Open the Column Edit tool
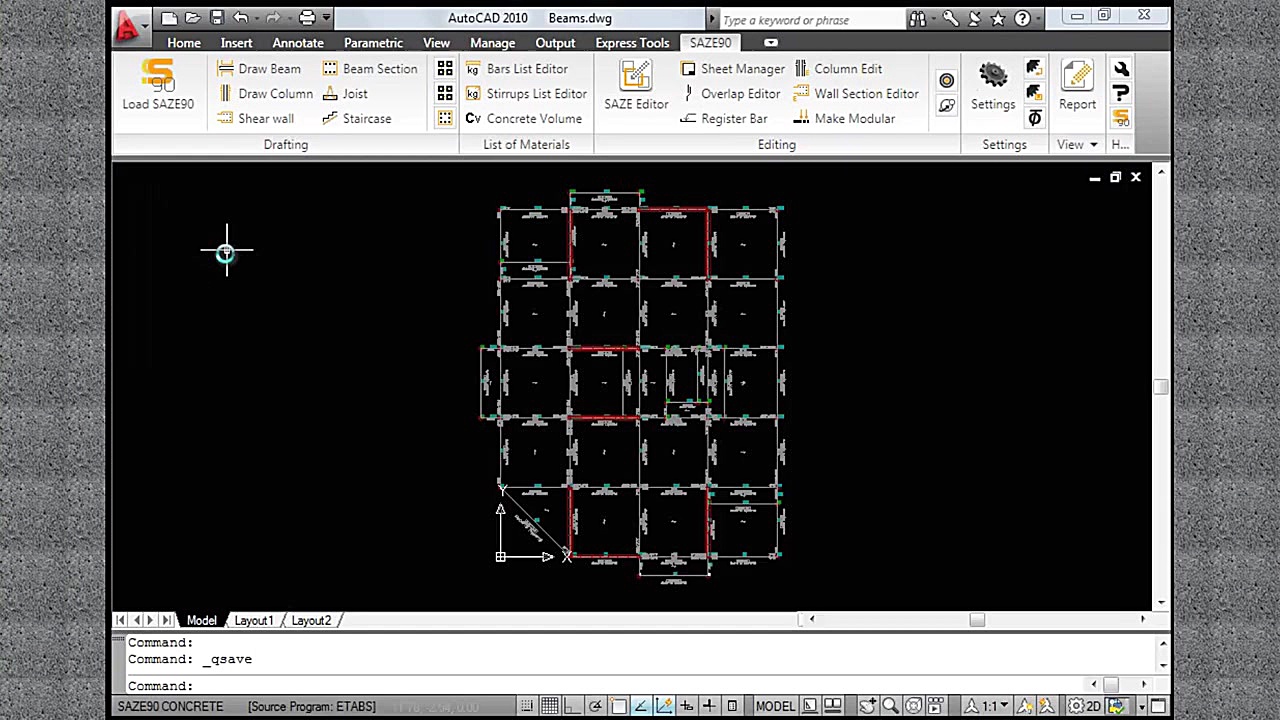 coord(838,69)
